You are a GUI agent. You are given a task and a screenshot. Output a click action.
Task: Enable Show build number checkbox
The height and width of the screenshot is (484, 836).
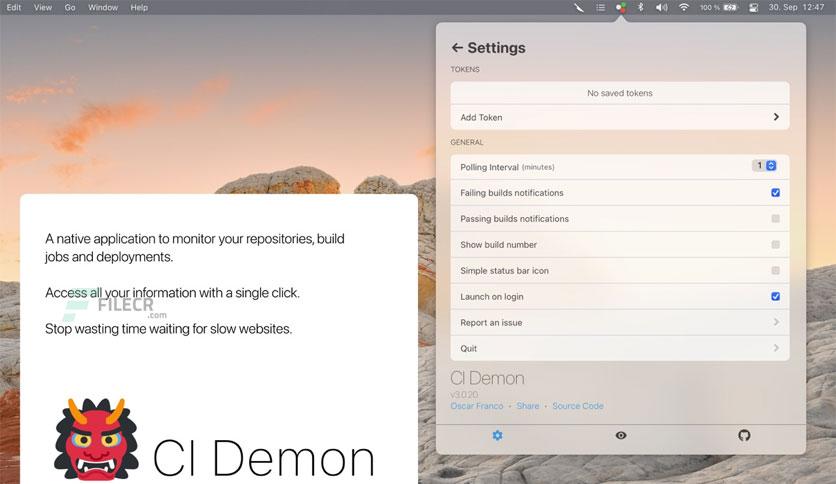click(x=775, y=245)
